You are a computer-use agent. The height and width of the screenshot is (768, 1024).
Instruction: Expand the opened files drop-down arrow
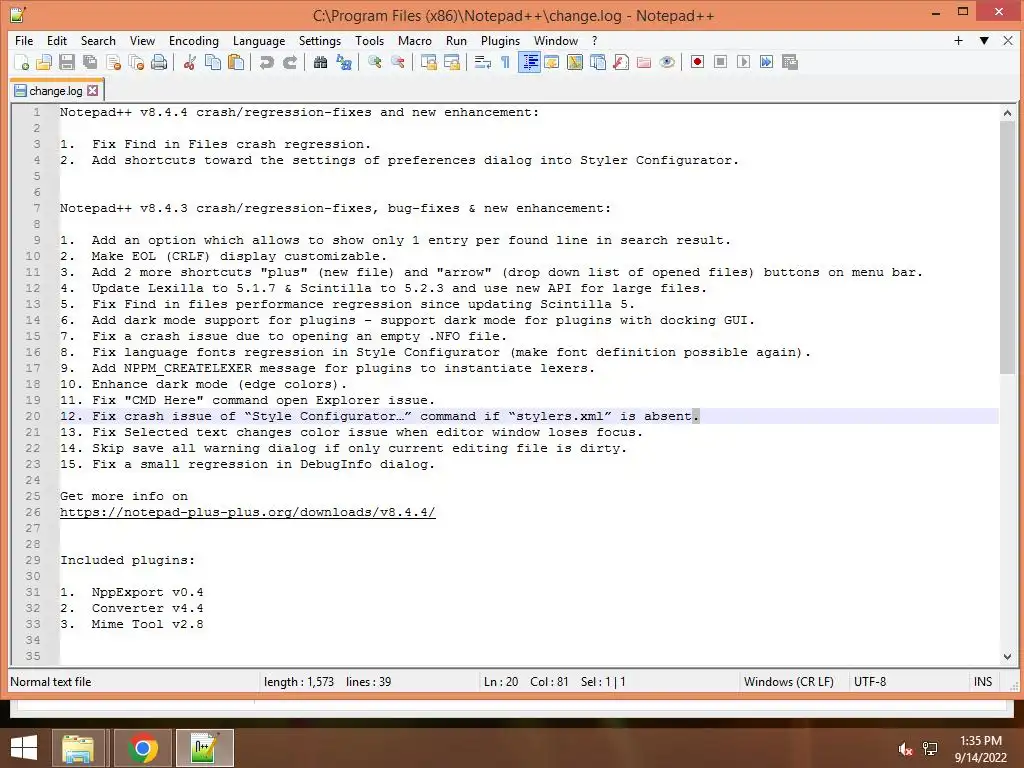pos(984,40)
